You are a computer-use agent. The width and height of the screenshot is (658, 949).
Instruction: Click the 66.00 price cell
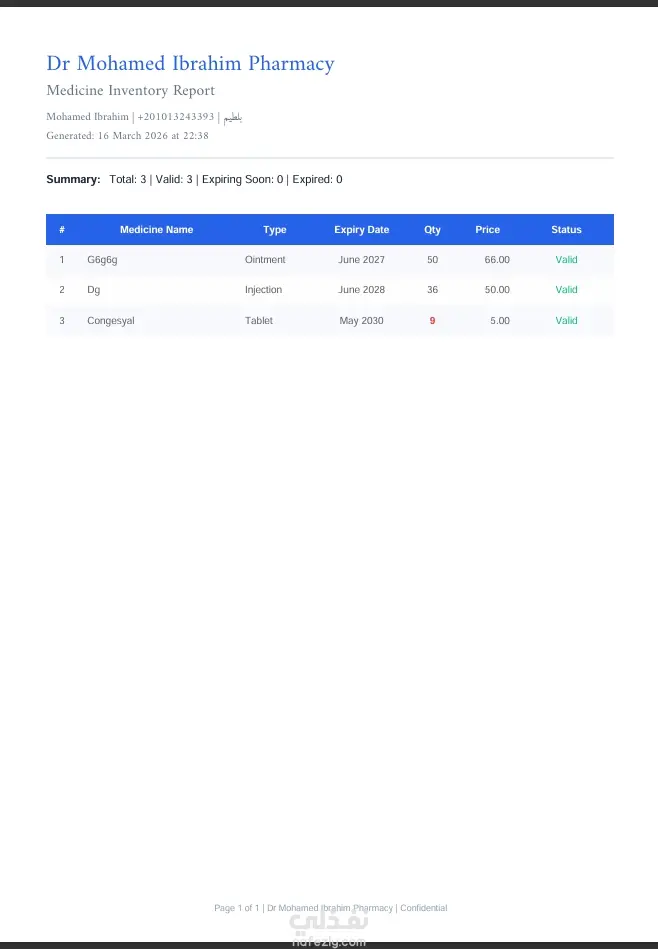pos(497,260)
